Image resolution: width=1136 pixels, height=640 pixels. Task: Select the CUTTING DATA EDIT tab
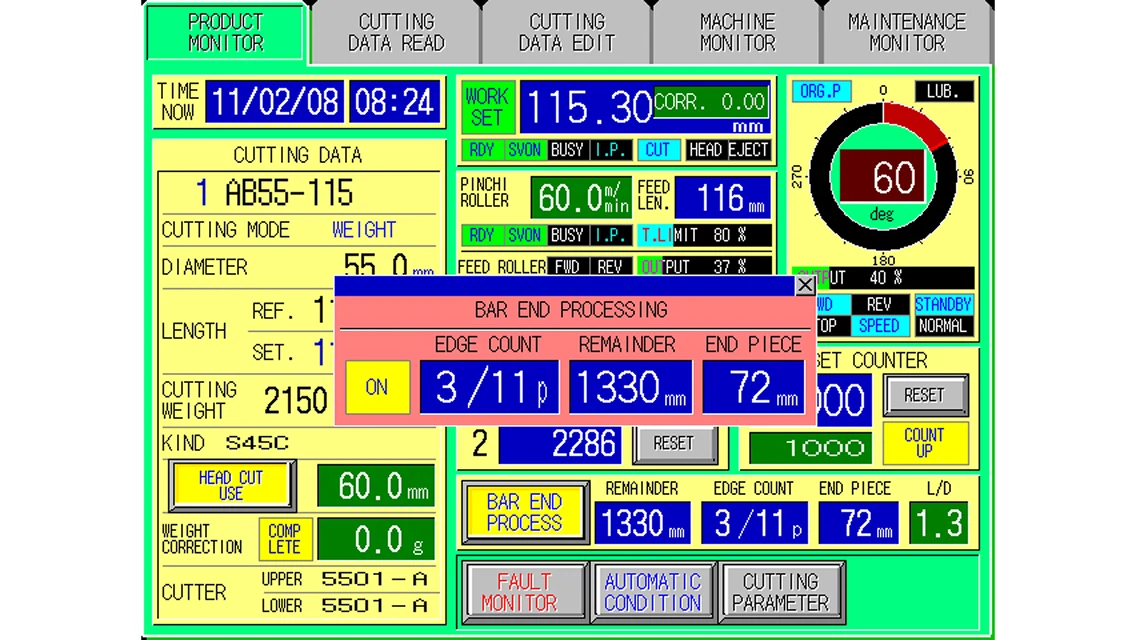pyautogui.click(x=567, y=32)
